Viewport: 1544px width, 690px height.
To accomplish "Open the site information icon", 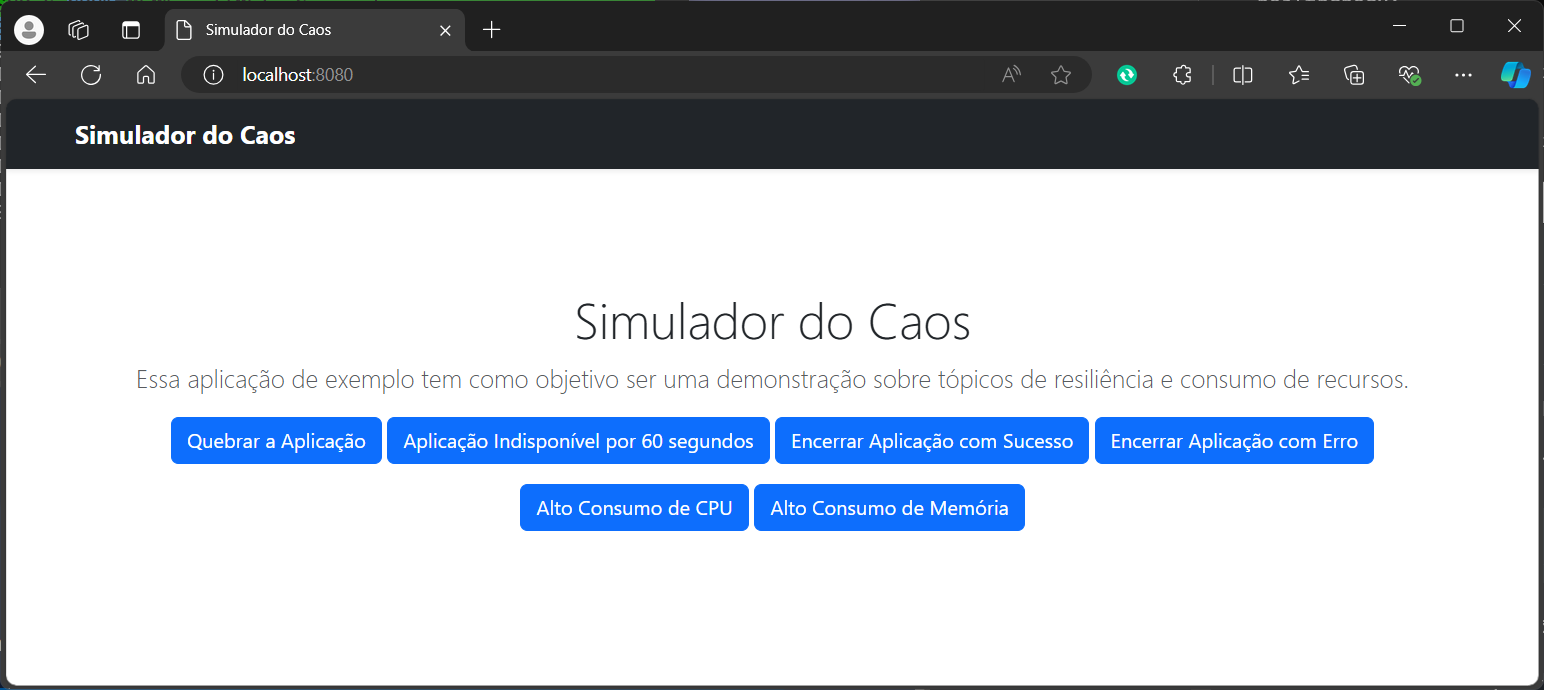I will [x=213, y=75].
